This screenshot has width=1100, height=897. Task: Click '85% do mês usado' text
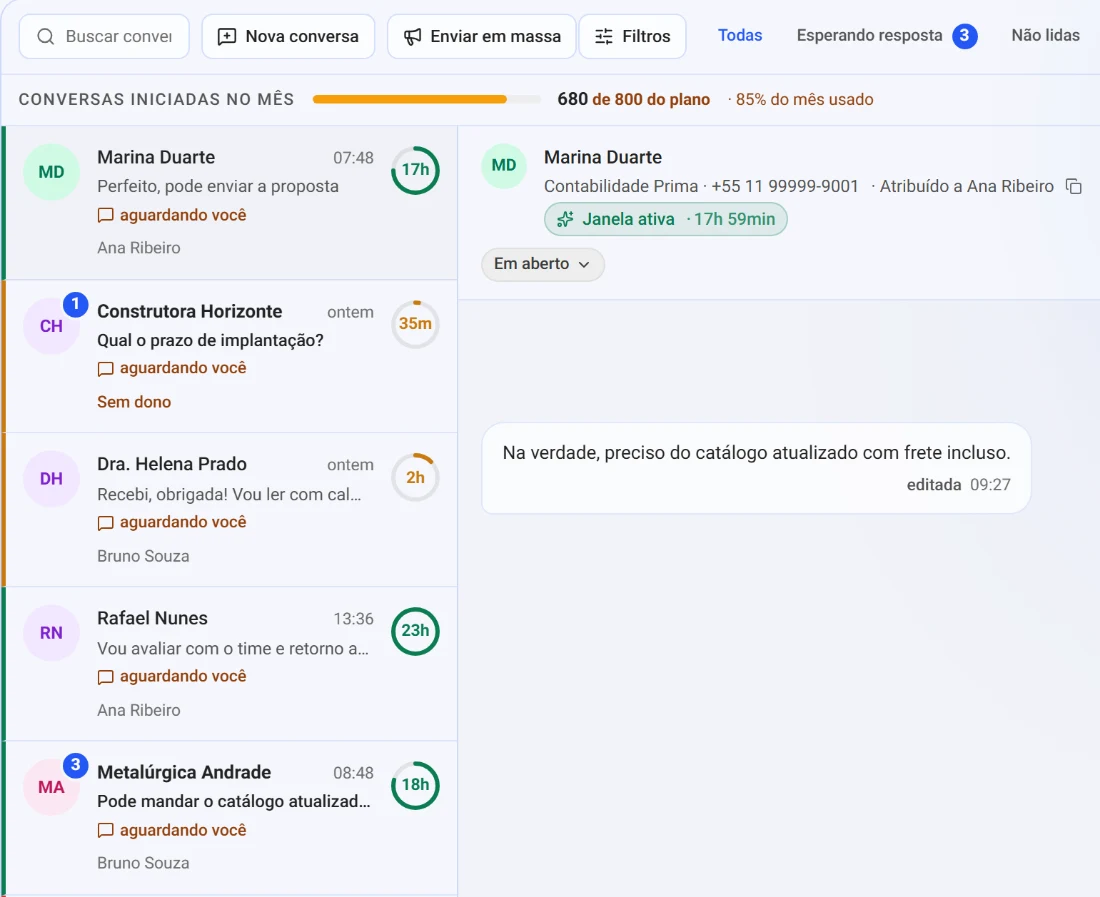(805, 100)
